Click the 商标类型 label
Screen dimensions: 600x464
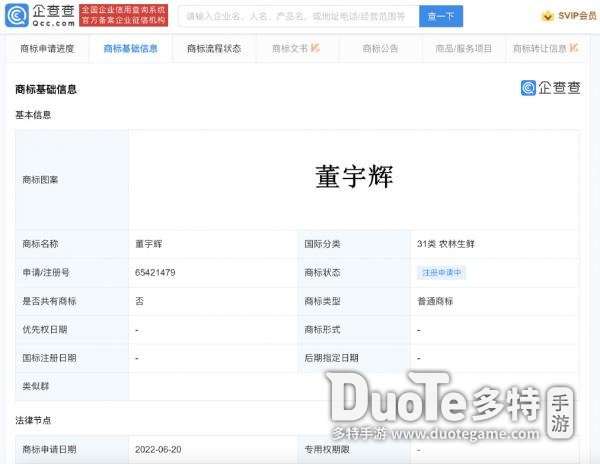(x=322, y=301)
